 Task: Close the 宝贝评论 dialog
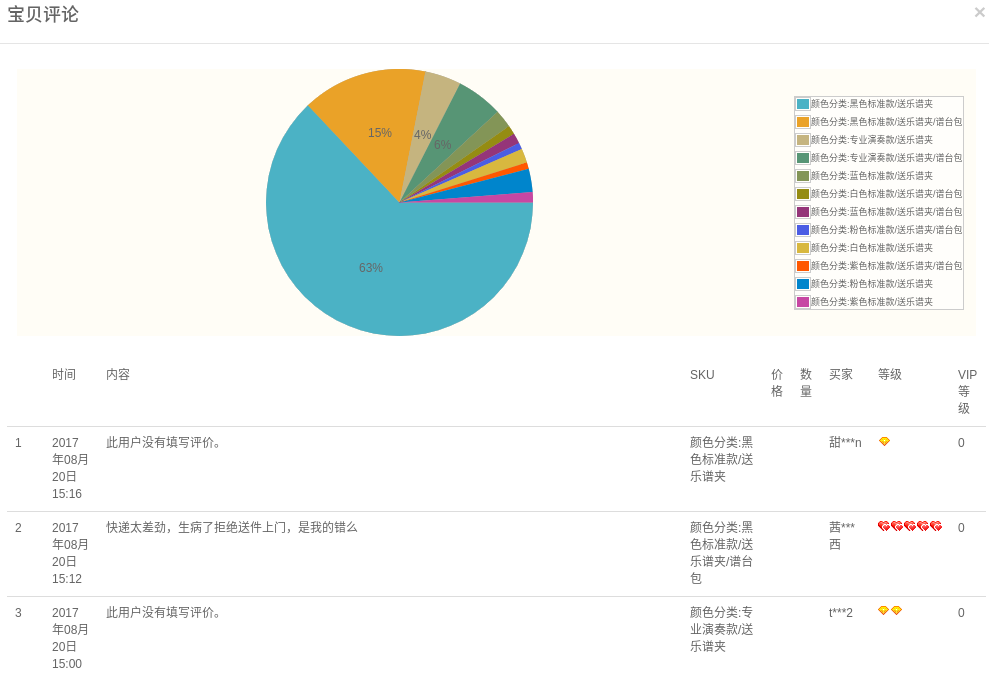click(x=980, y=12)
